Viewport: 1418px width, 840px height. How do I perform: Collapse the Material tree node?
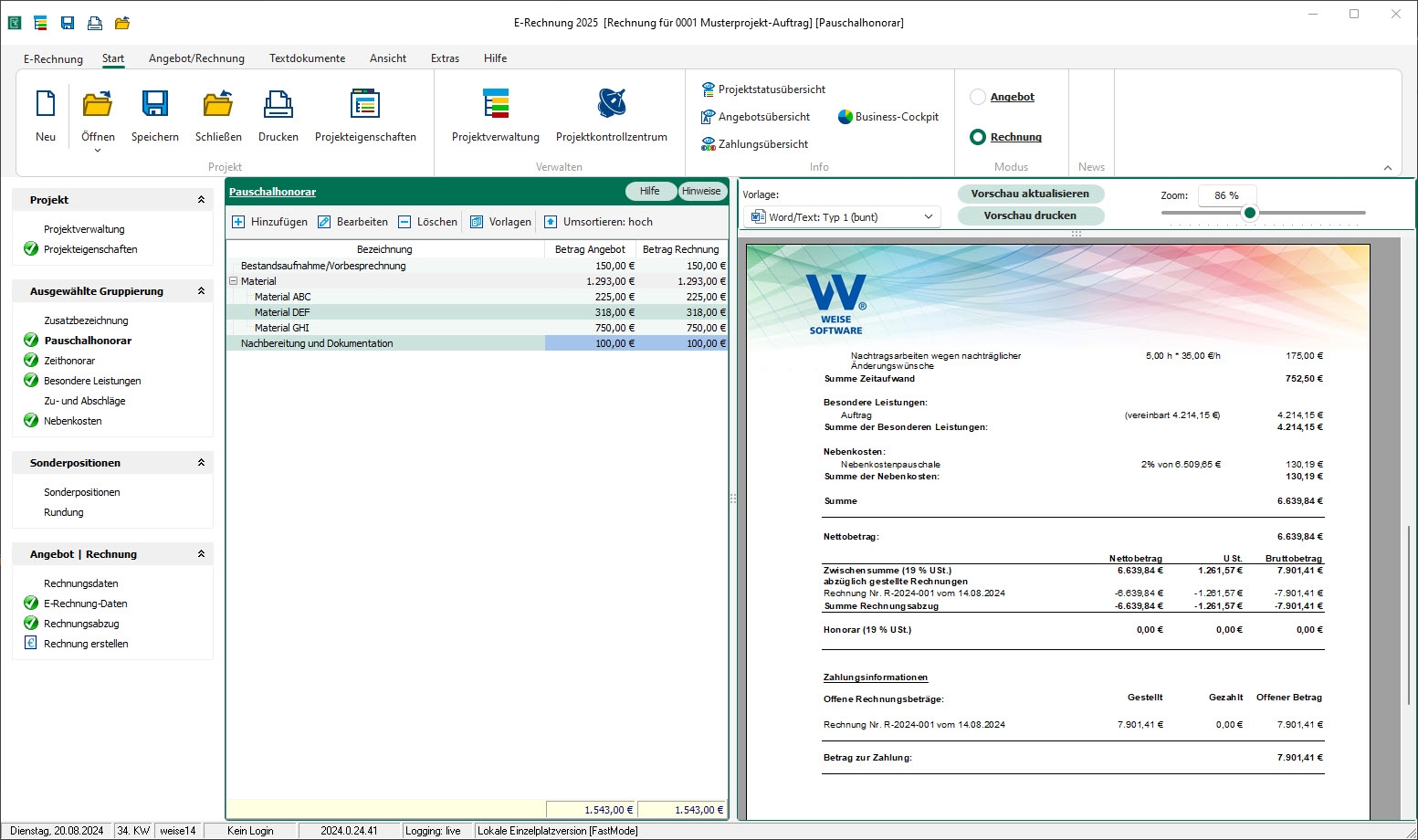[x=233, y=281]
